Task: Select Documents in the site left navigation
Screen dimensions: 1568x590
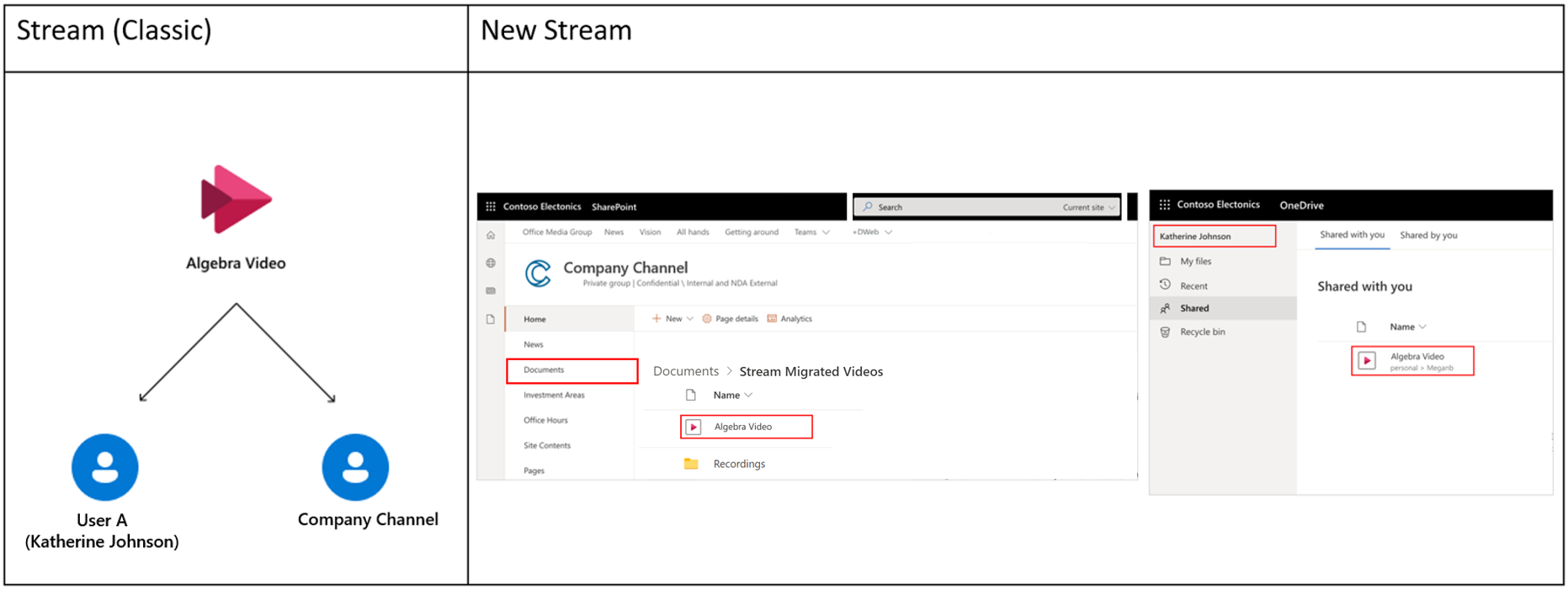Action: pyautogui.click(x=571, y=370)
